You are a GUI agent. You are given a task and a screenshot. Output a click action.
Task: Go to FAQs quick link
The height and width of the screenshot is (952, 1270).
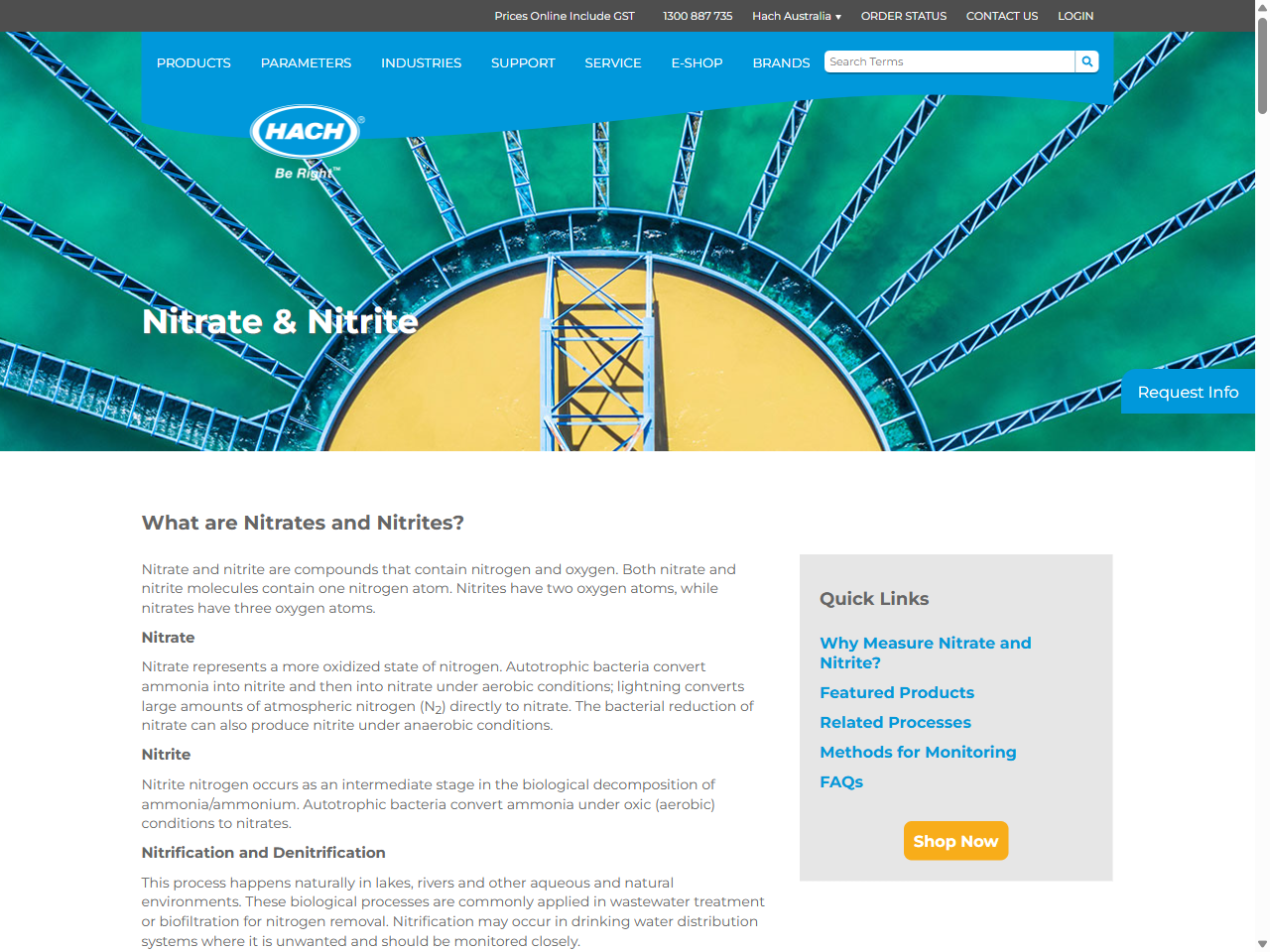click(x=841, y=781)
